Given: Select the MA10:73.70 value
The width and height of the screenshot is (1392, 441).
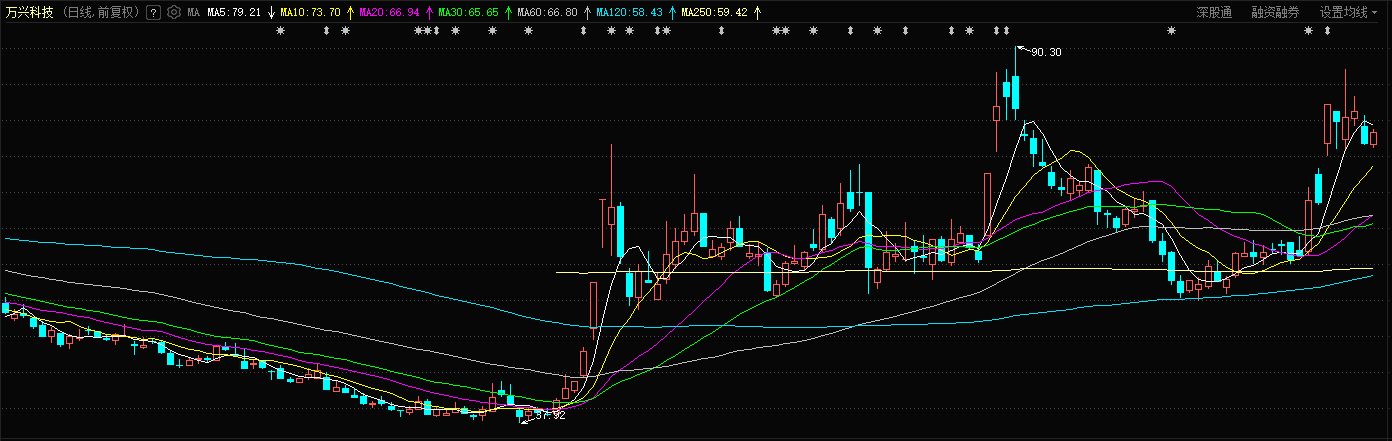Looking at the screenshot, I should [x=310, y=13].
